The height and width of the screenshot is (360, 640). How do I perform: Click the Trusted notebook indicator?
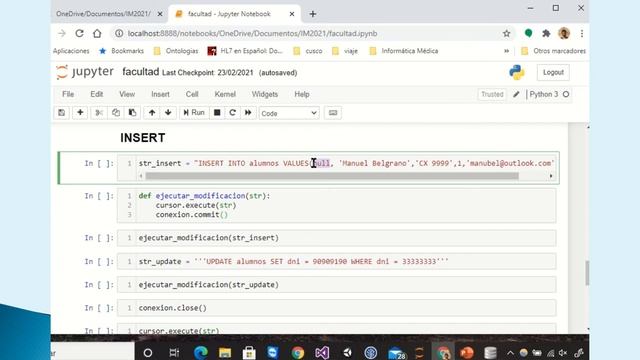492,94
